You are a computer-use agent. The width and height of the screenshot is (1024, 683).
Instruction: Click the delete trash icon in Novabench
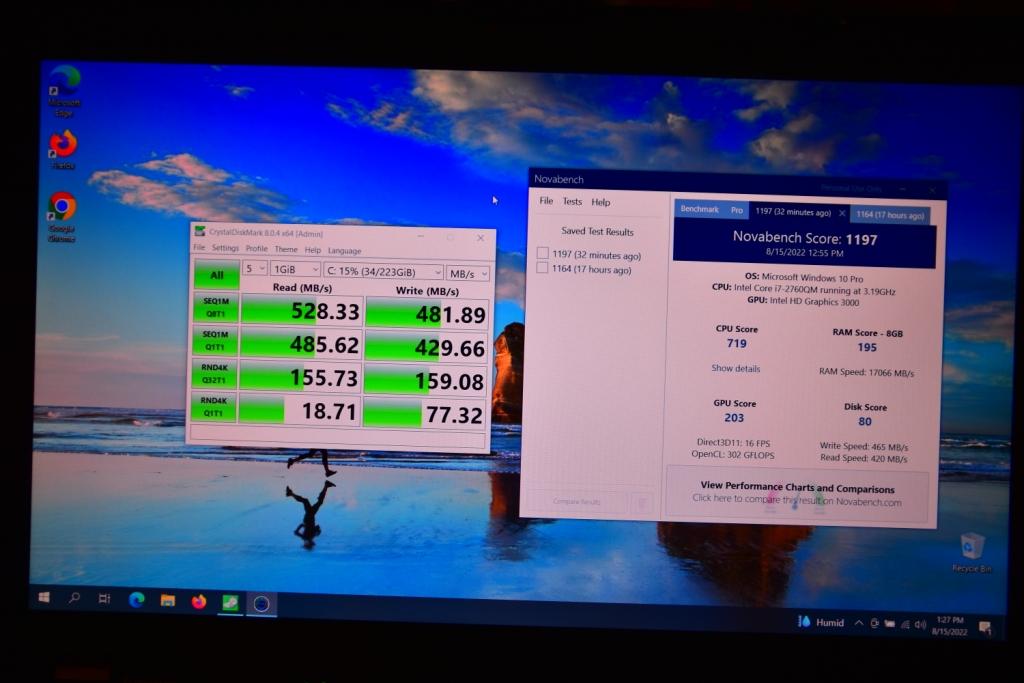[642, 503]
